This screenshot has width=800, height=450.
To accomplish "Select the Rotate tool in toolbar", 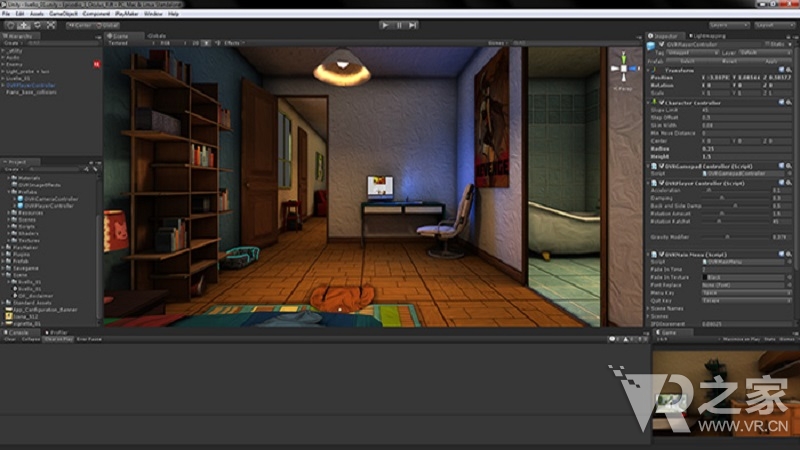I will 37,25.
